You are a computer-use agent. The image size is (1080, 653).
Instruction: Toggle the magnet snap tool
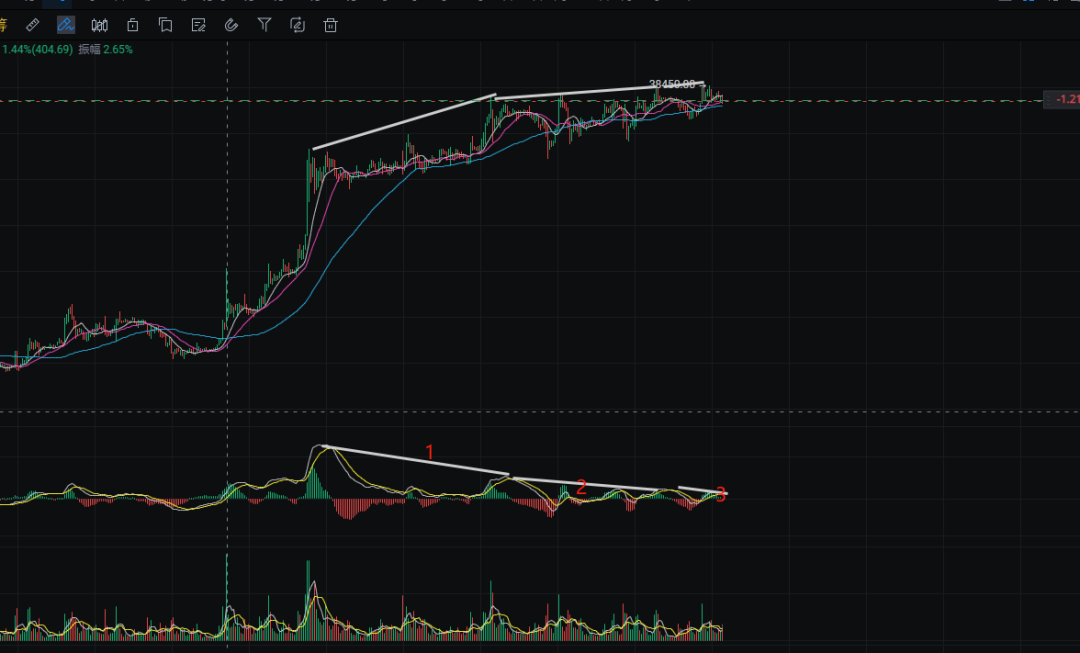(x=231, y=25)
